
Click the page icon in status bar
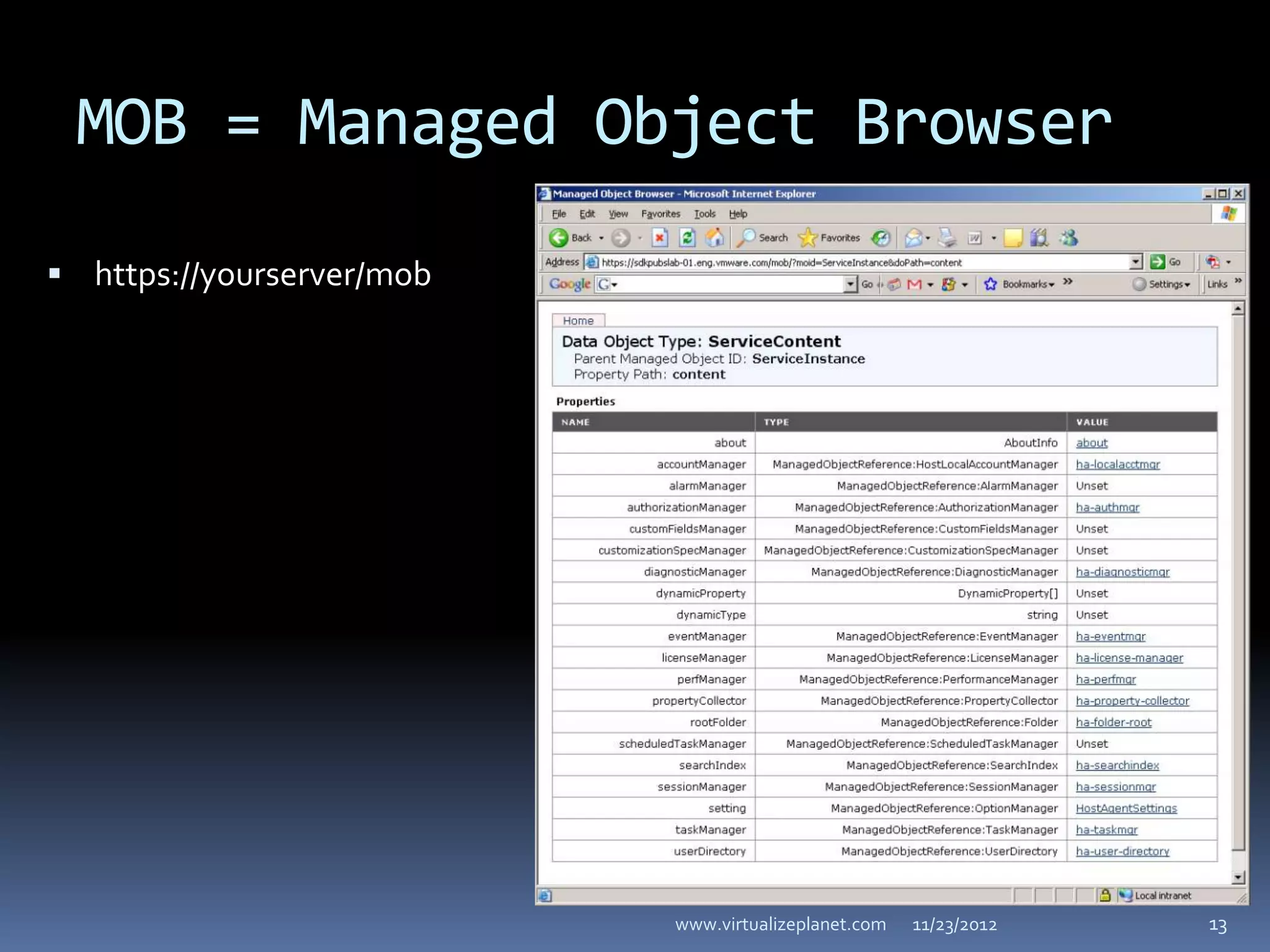tap(545, 896)
